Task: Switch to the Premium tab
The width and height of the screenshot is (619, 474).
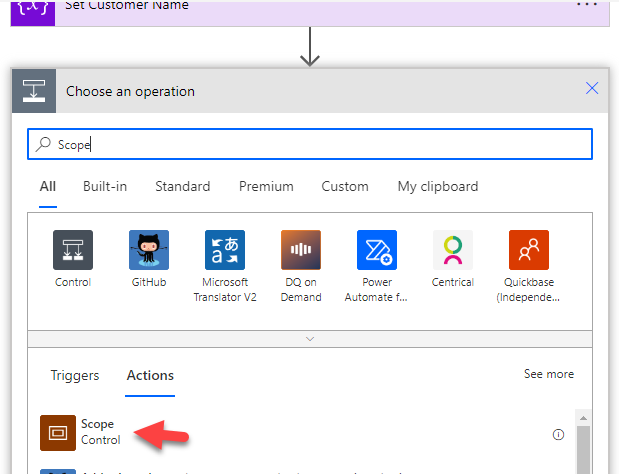Action: (x=266, y=186)
